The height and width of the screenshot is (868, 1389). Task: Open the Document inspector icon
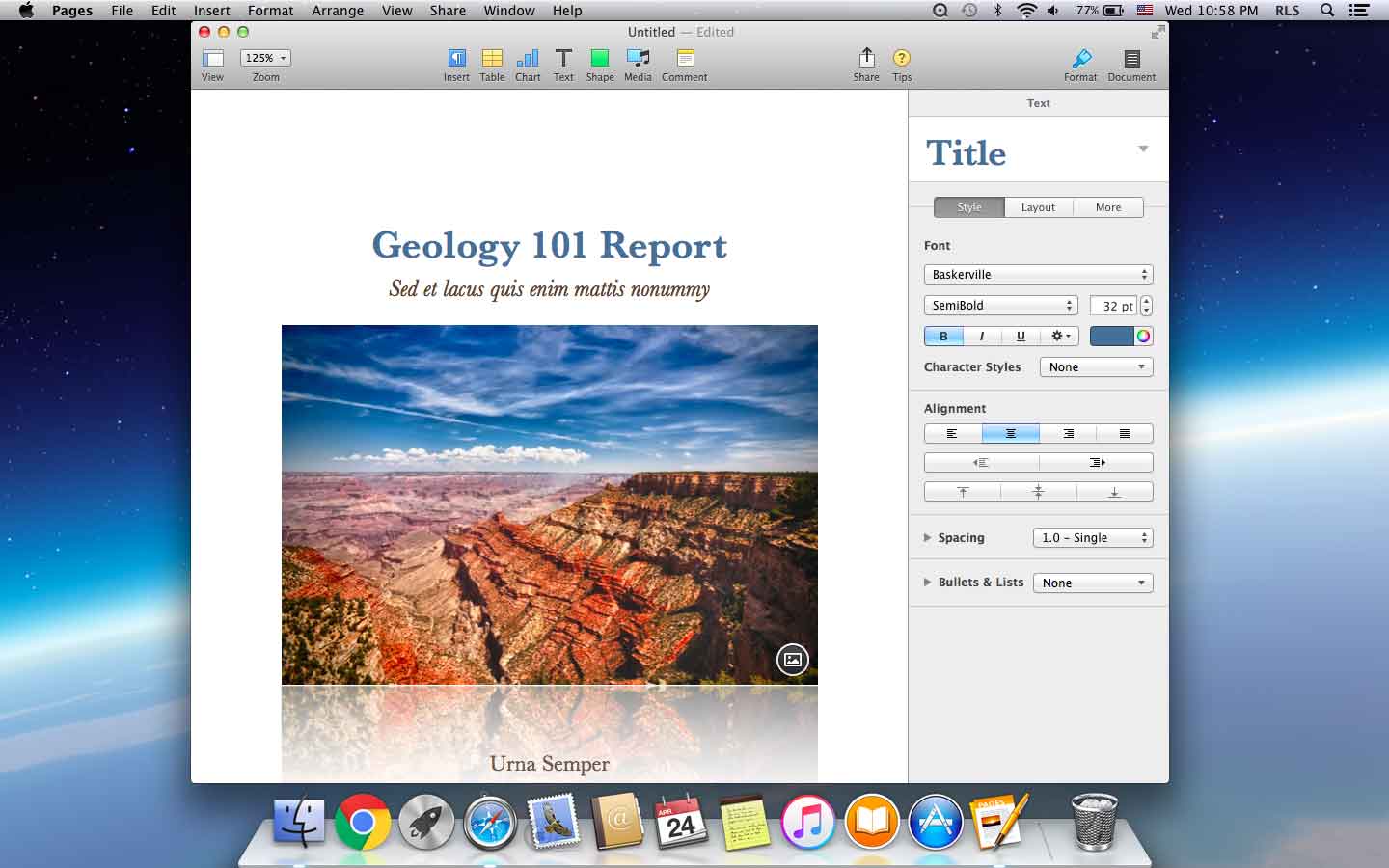[1131, 59]
